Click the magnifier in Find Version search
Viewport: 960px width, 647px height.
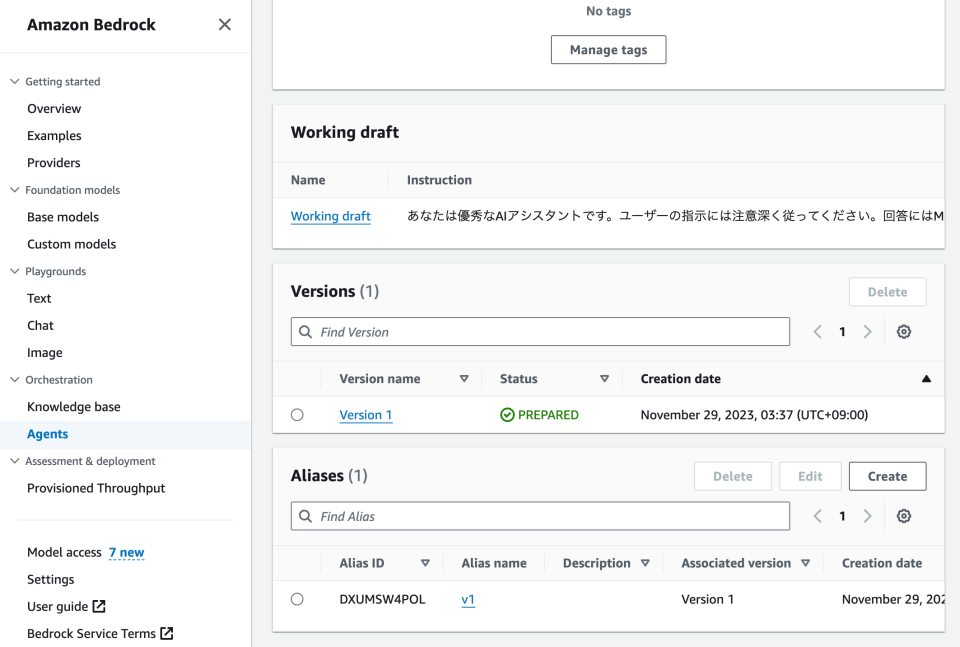click(305, 331)
